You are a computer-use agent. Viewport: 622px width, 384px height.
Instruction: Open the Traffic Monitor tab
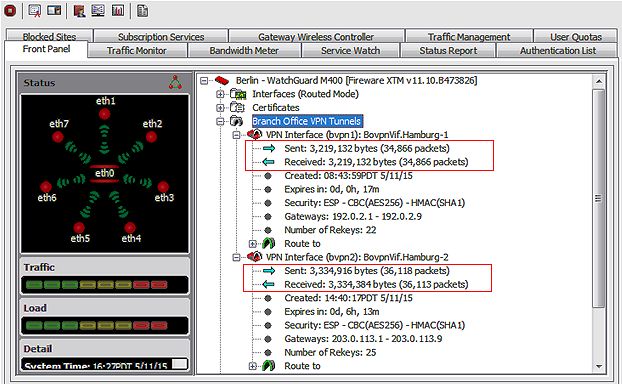tap(137, 51)
